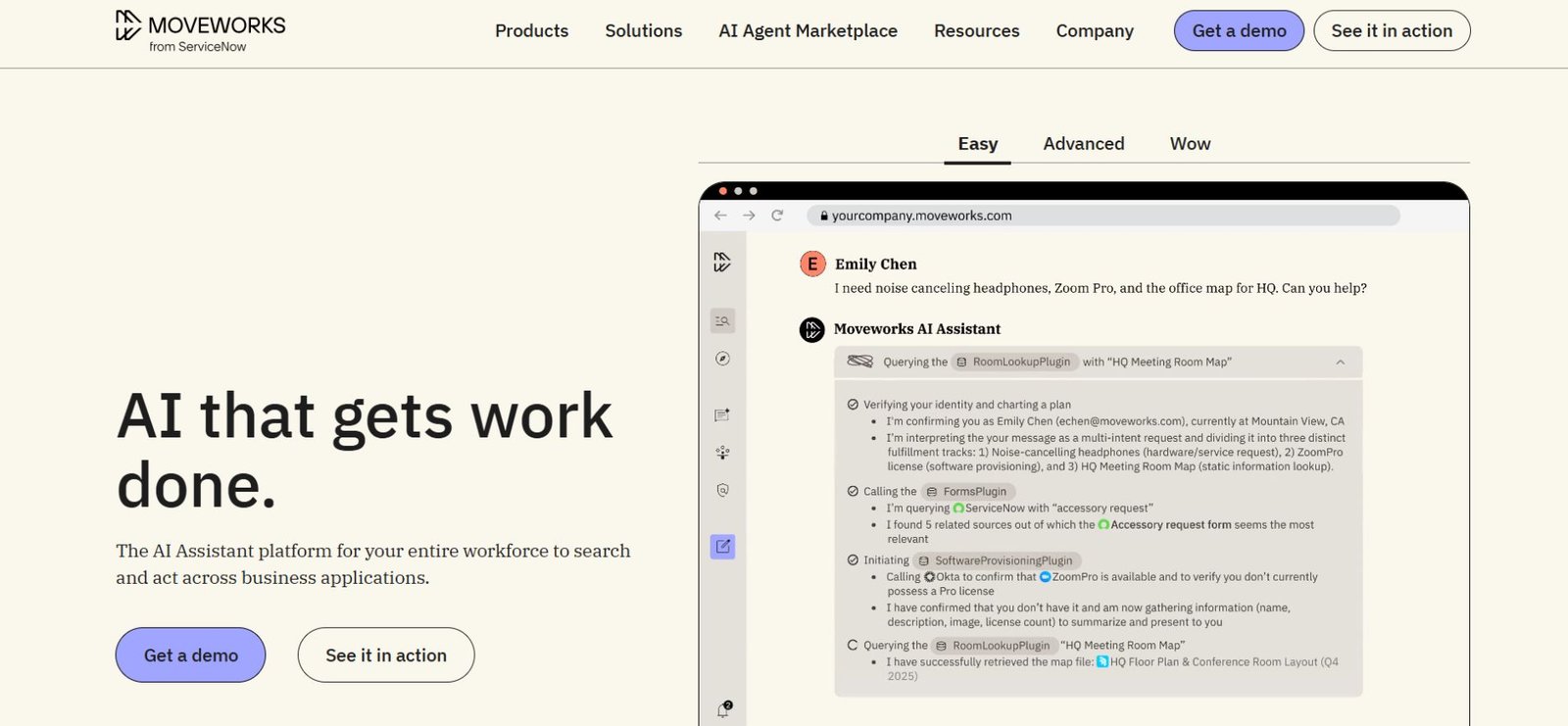
Task: Click the browser back arrow in demo
Action: click(x=720, y=216)
